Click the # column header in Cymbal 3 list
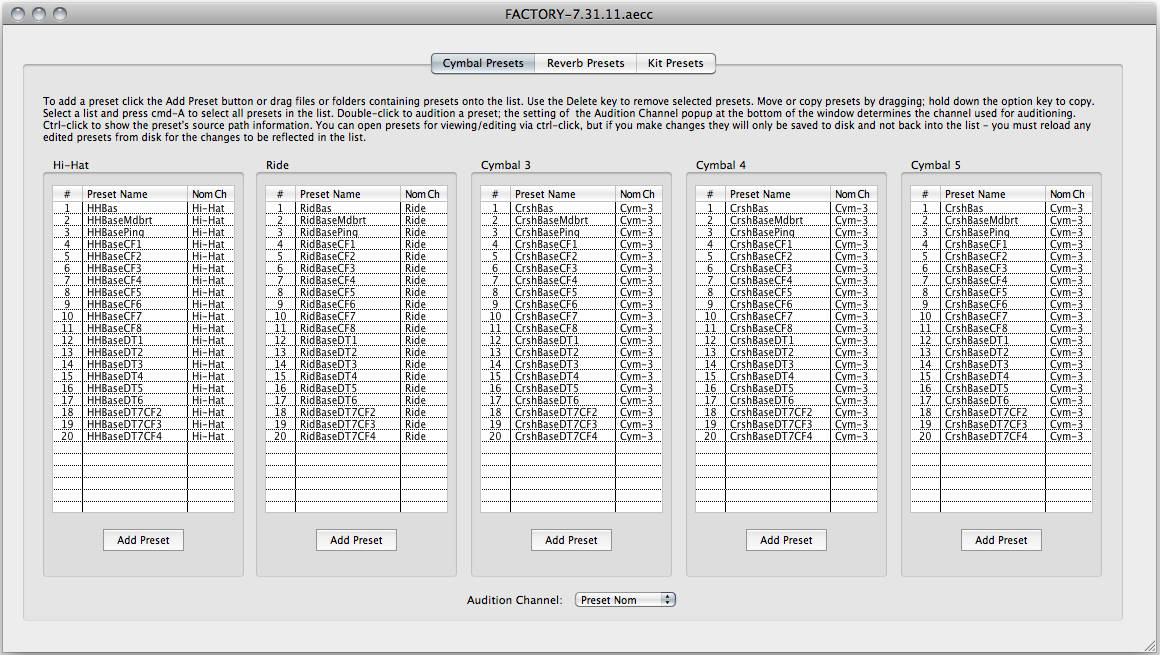The image size is (1160, 655). [x=495, y=194]
